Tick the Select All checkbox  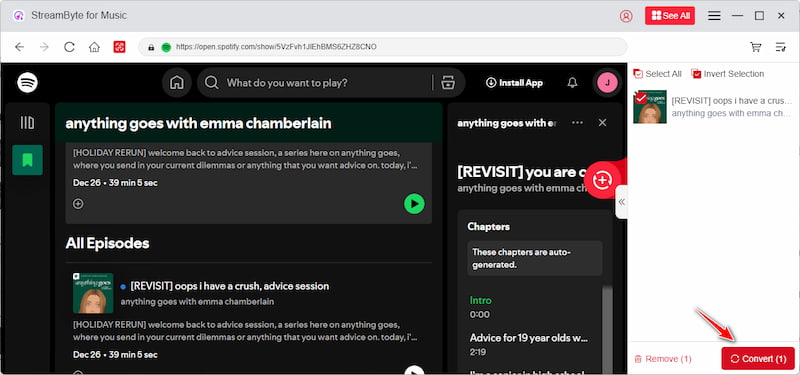pos(638,74)
